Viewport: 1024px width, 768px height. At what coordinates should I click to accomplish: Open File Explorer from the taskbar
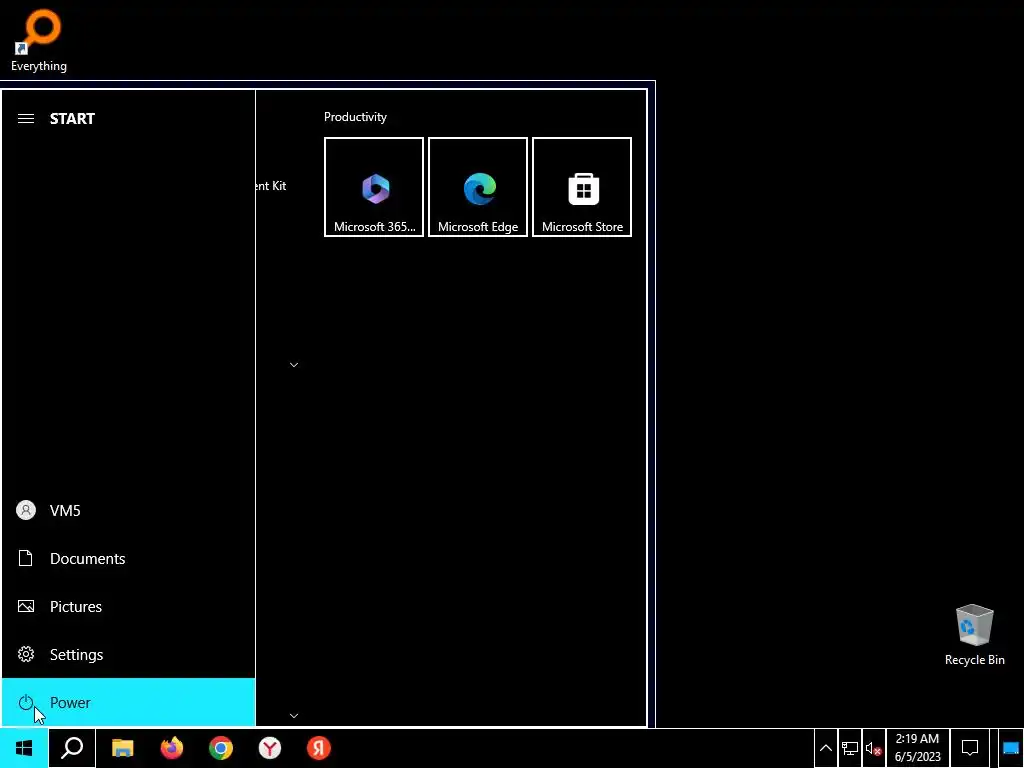tap(122, 748)
